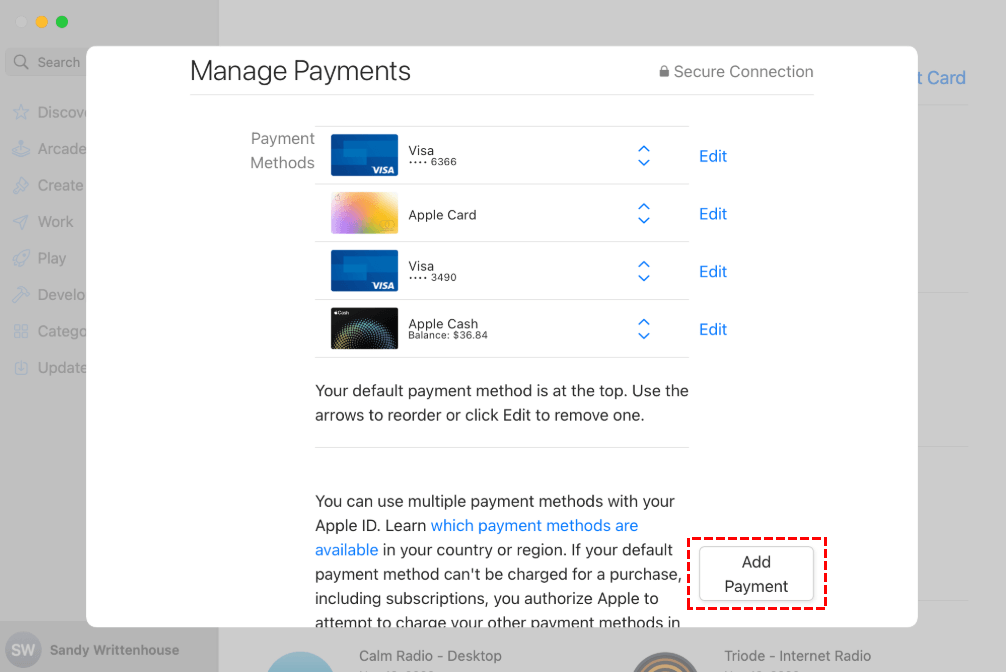This screenshot has width=1006, height=672.
Task: Select the Play rocket icon in sidebar
Action: coord(21,258)
